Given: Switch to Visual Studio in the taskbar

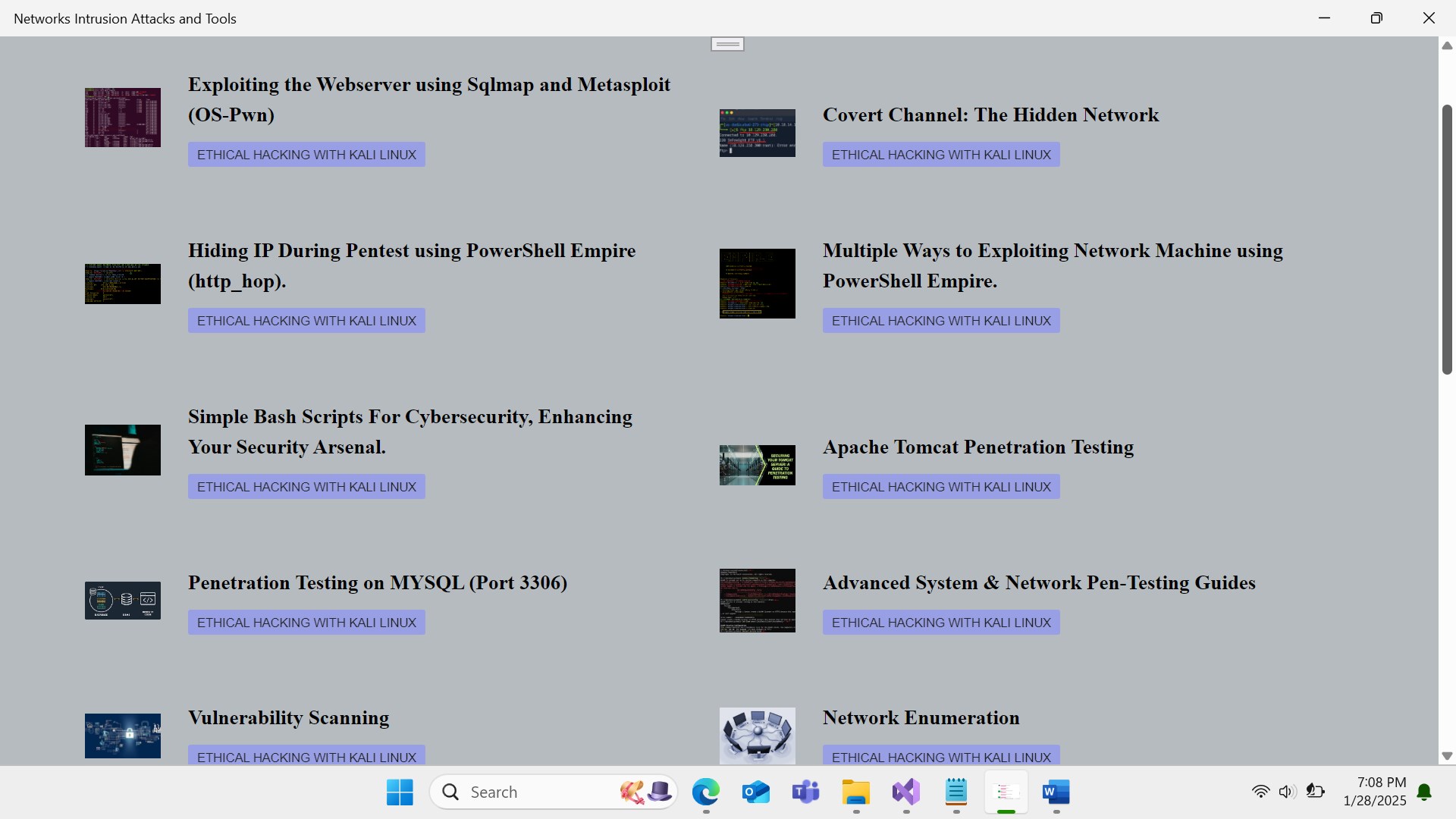Looking at the screenshot, I should 905,792.
